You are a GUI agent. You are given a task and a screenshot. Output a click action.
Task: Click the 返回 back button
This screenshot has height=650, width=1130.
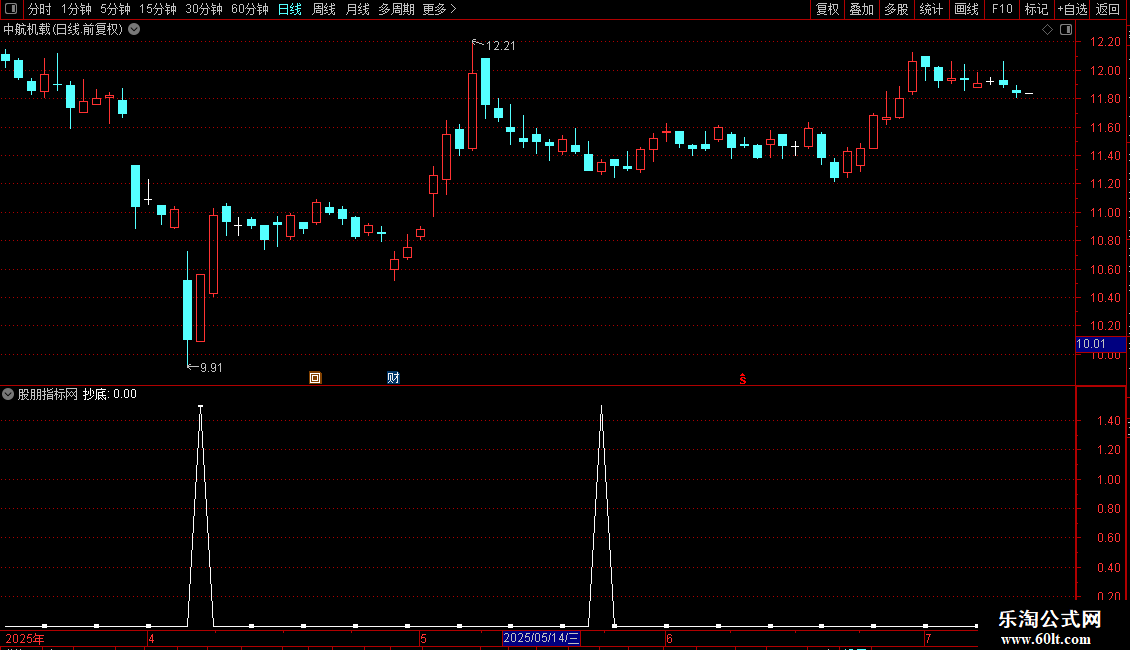click(x=1108, y=9)
